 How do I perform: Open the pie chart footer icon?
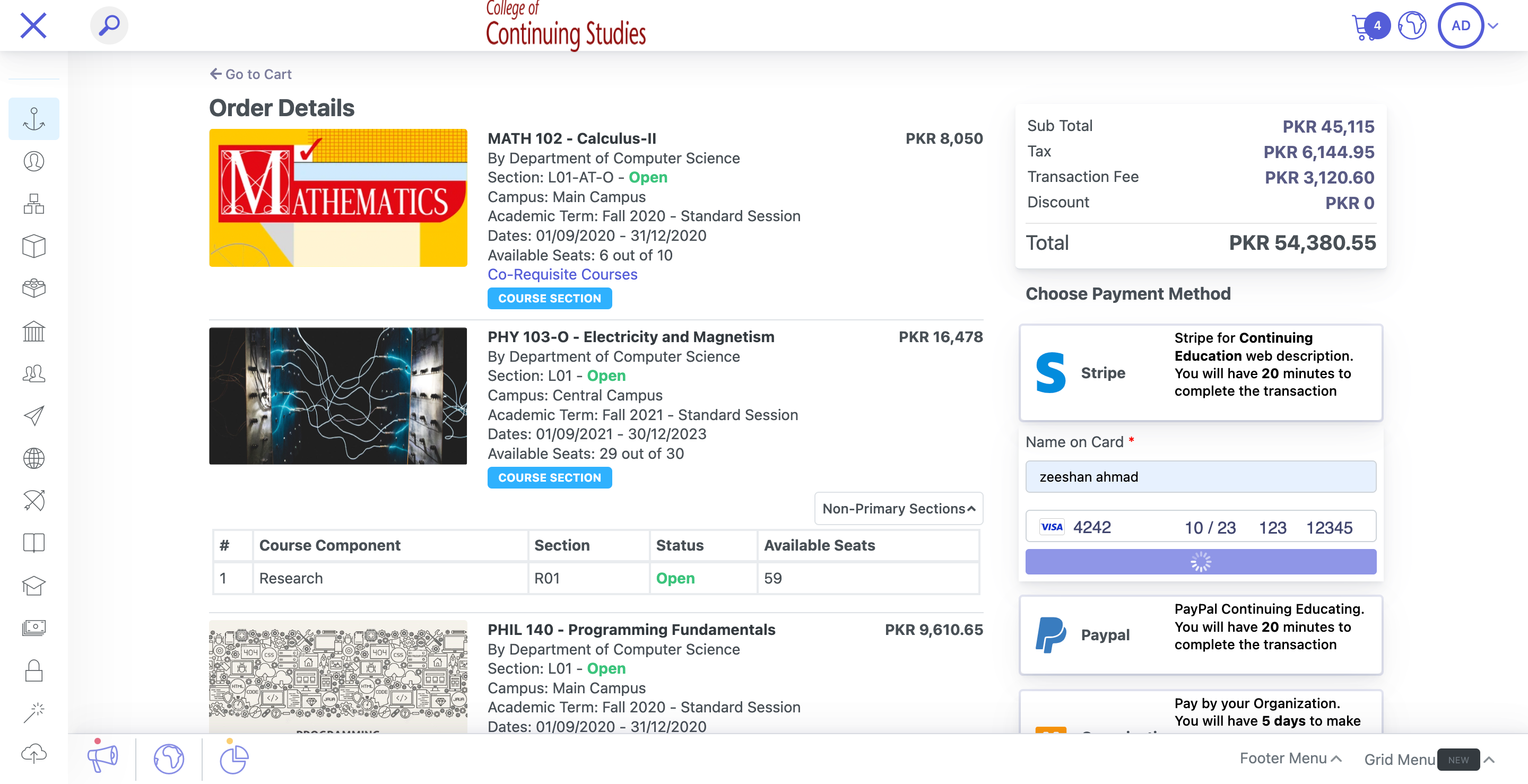click(x=233, y=759)
